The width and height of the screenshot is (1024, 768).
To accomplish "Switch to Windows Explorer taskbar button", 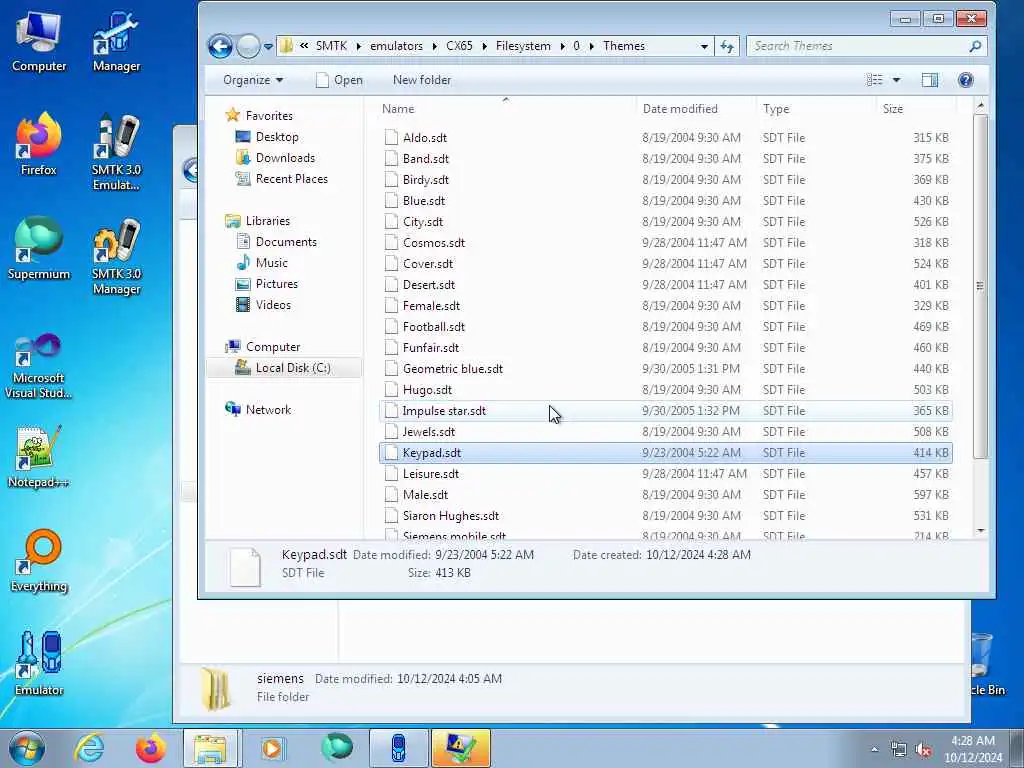I will click(212, 748).
